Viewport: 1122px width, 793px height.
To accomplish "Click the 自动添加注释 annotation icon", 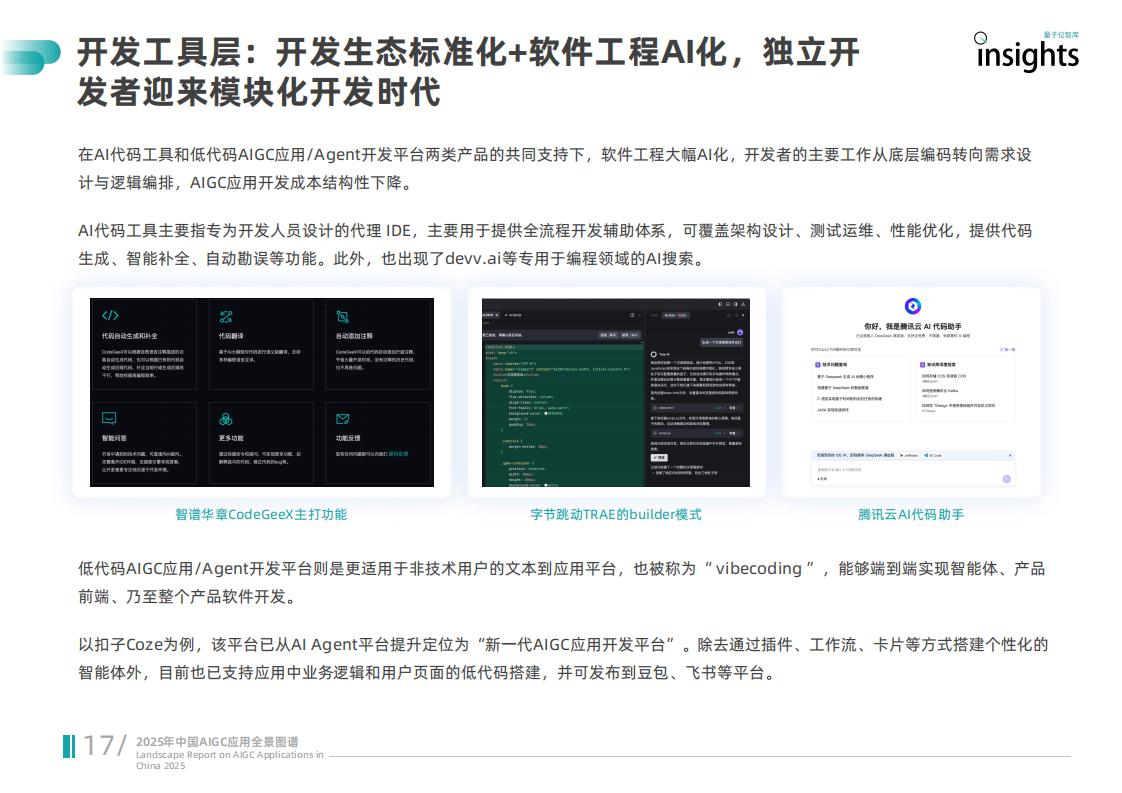I will point(343,316).
